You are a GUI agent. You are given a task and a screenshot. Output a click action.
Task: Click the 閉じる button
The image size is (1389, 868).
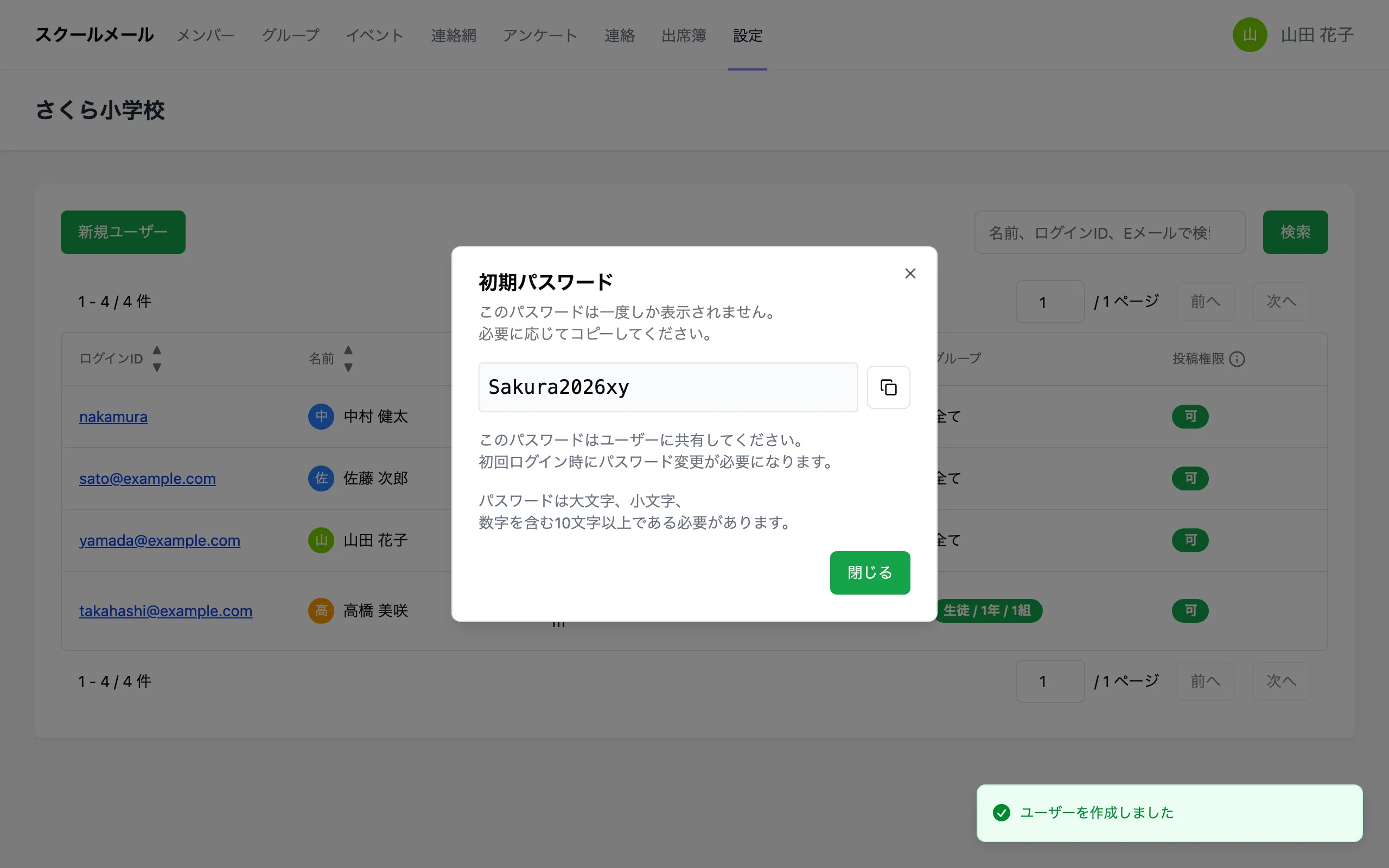[x=870, y=572]
